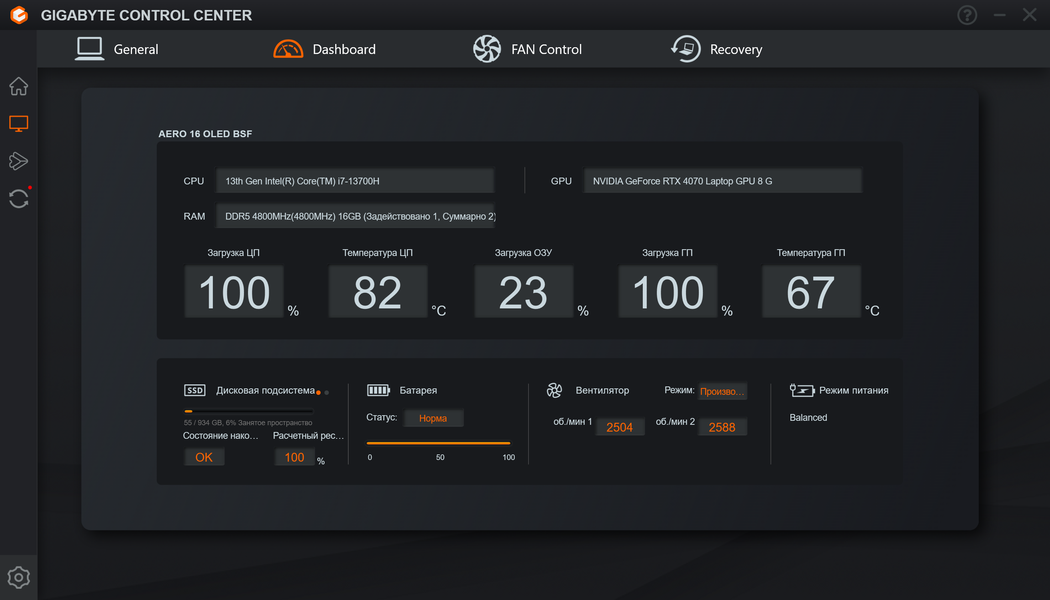Switch to second disk page dot
The image size is (1050, 600).
tap(327, 392)
